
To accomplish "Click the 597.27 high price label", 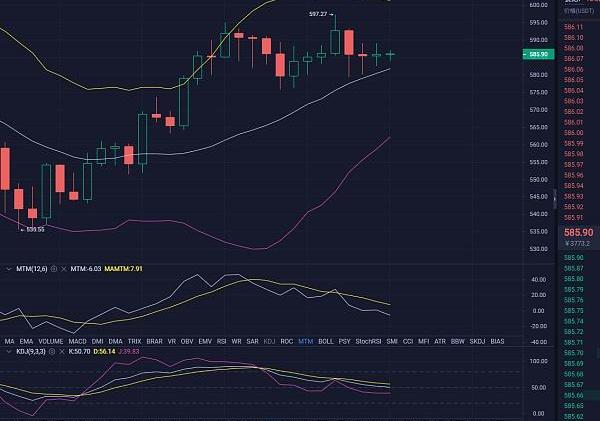I will pos(318,14).
